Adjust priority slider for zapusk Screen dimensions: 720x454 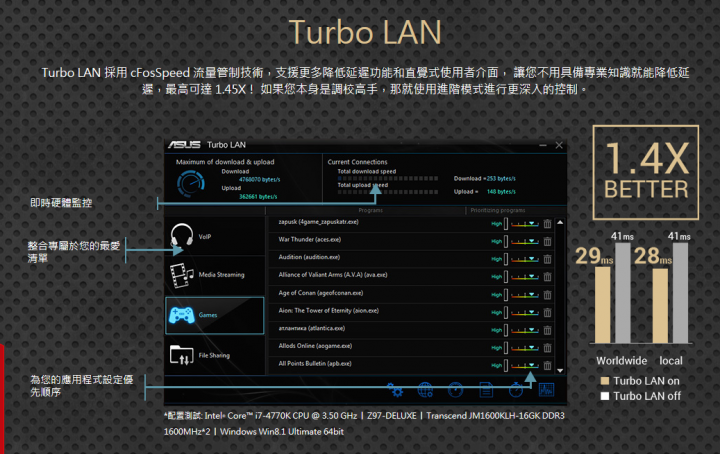click(525, 224)
